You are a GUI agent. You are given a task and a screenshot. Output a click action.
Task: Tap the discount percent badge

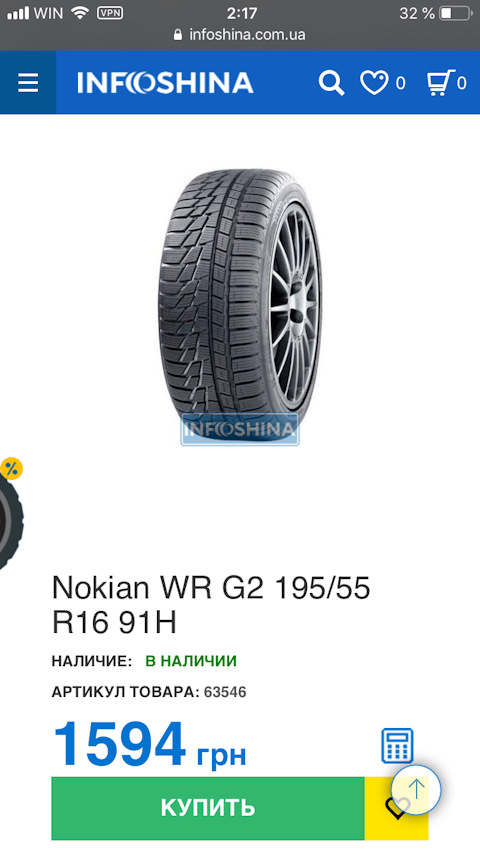click(x=11, y=468)
